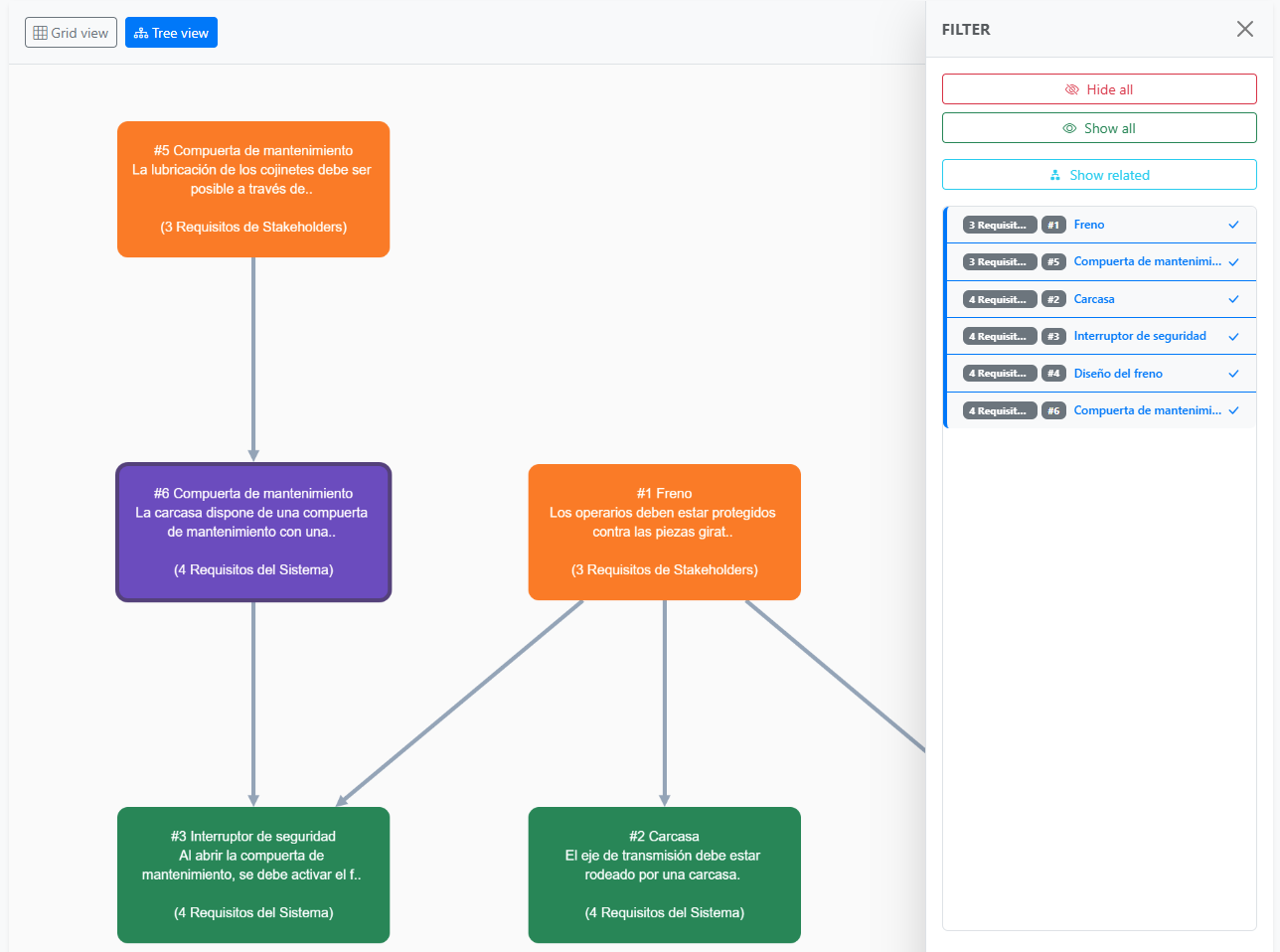Select #1 badge in Freno row

point(1053,225)
